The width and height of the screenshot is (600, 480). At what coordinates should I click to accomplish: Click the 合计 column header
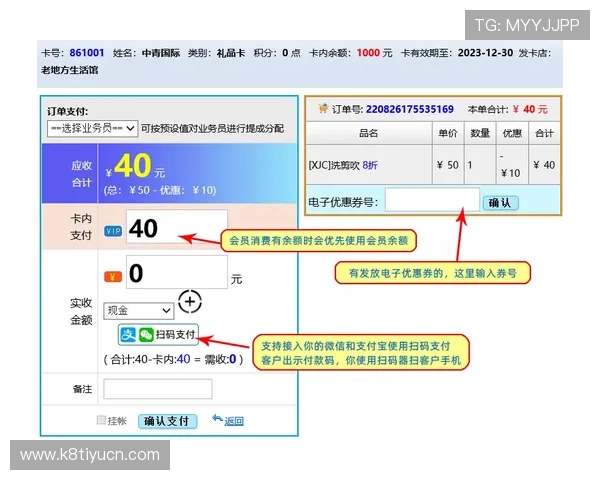pyautogui.click(x=544, y=133)
